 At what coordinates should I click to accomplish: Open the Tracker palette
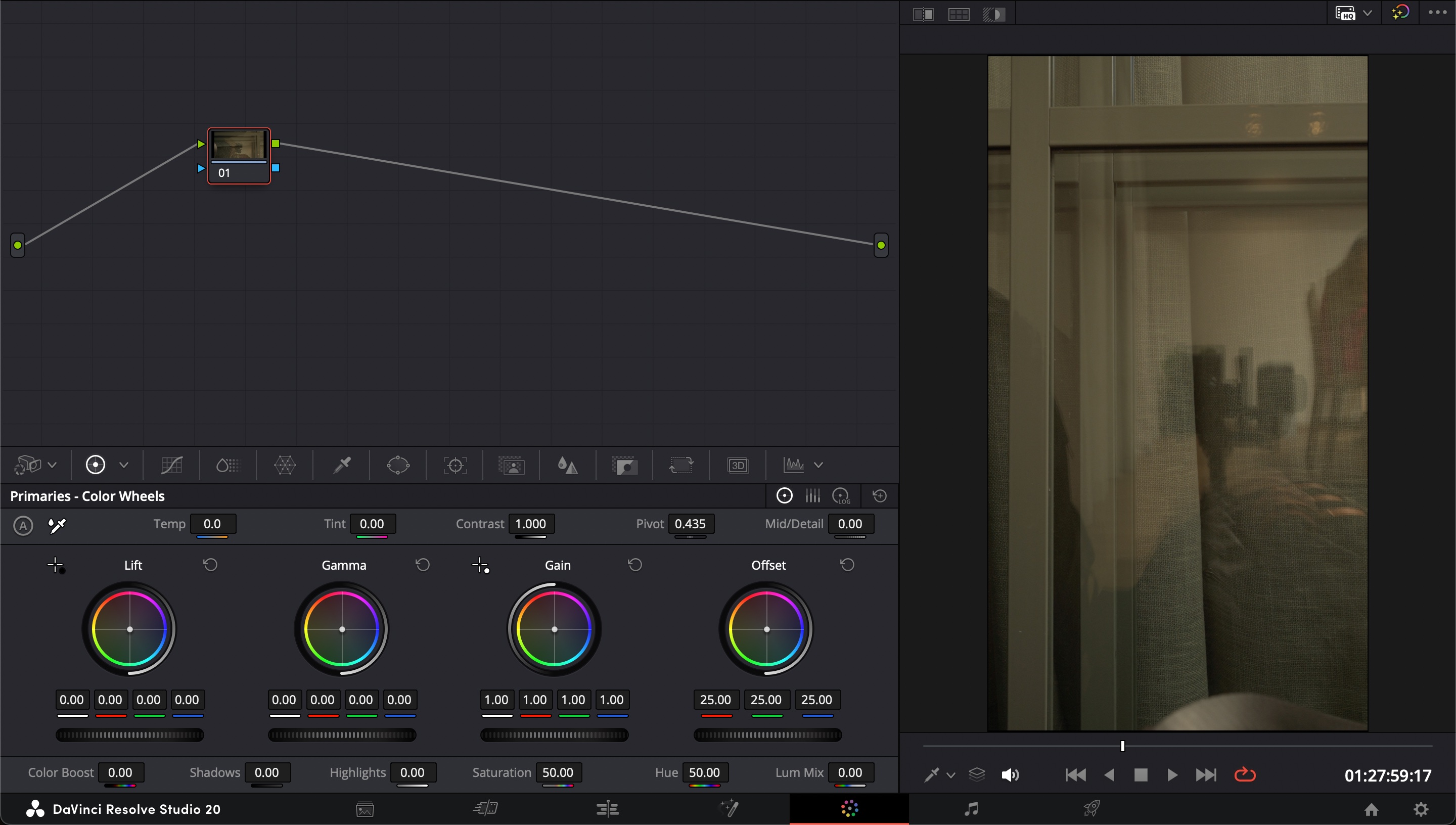point(455,465)
